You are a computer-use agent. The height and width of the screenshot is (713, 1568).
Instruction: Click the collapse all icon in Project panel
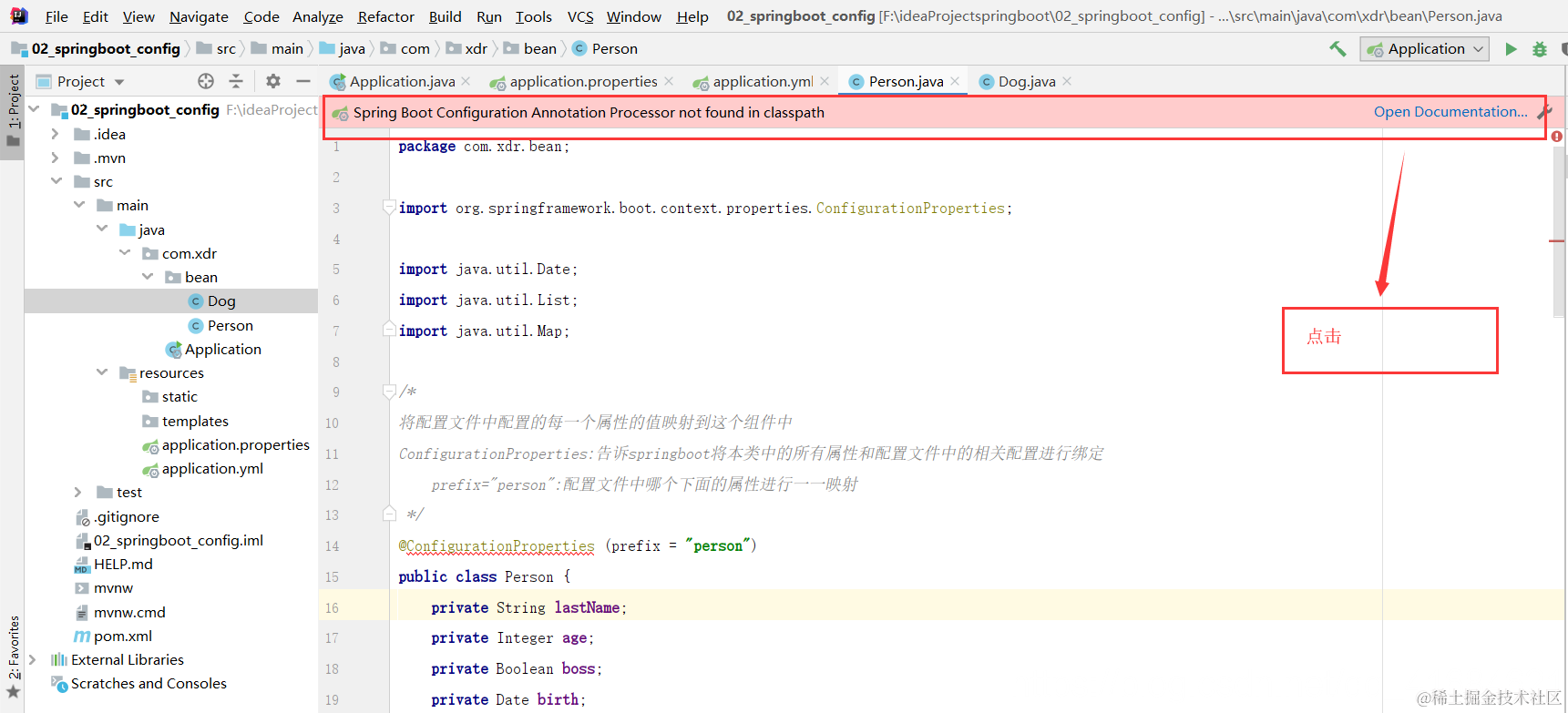236,81
